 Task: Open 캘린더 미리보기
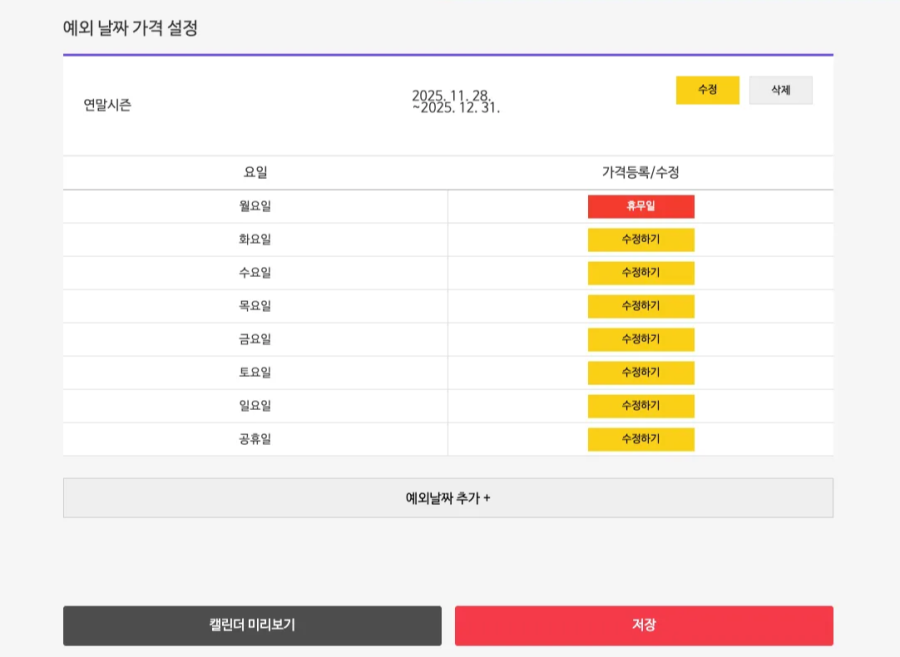click(252, 626)
